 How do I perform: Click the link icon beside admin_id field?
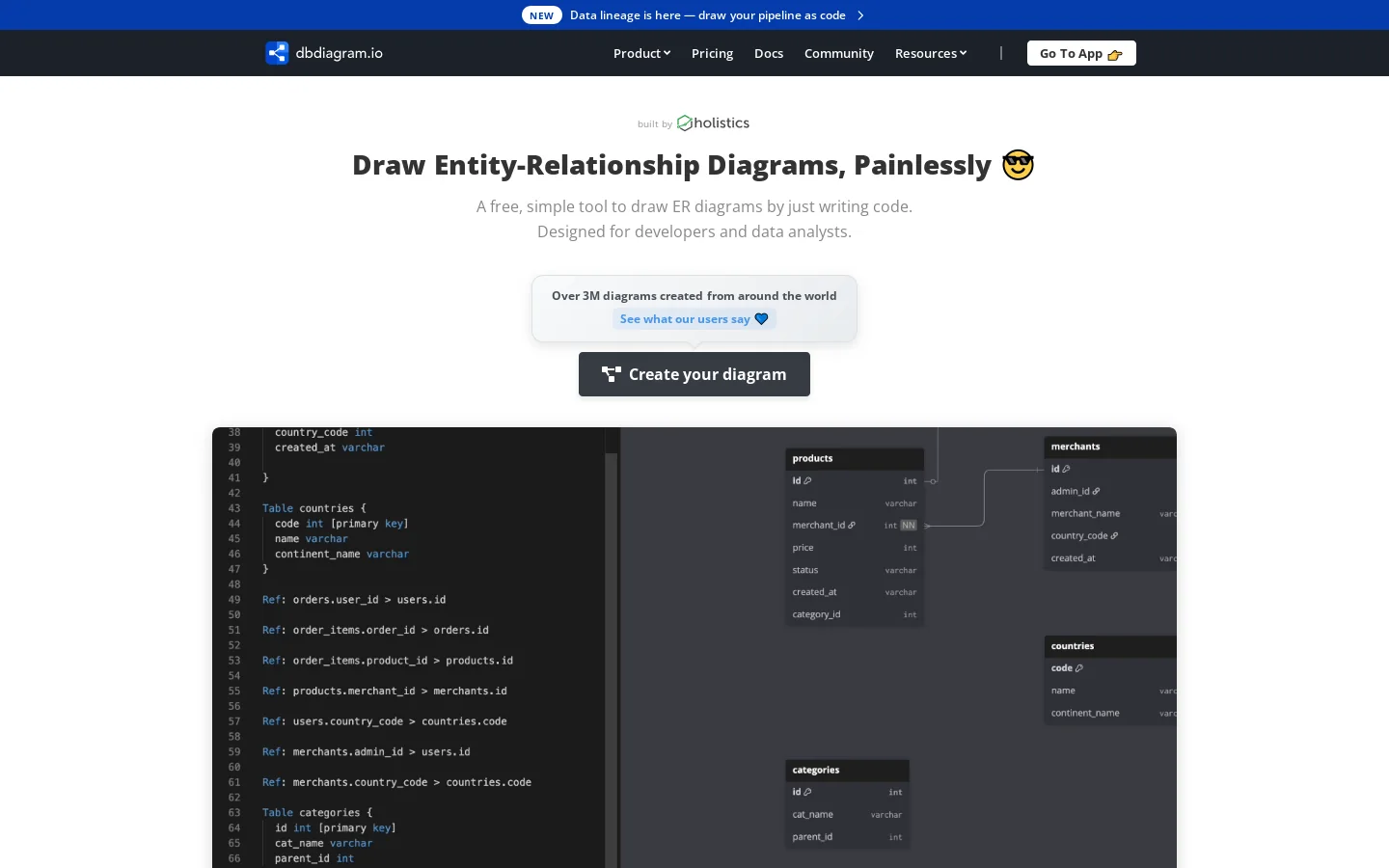tap(1096, 491)
